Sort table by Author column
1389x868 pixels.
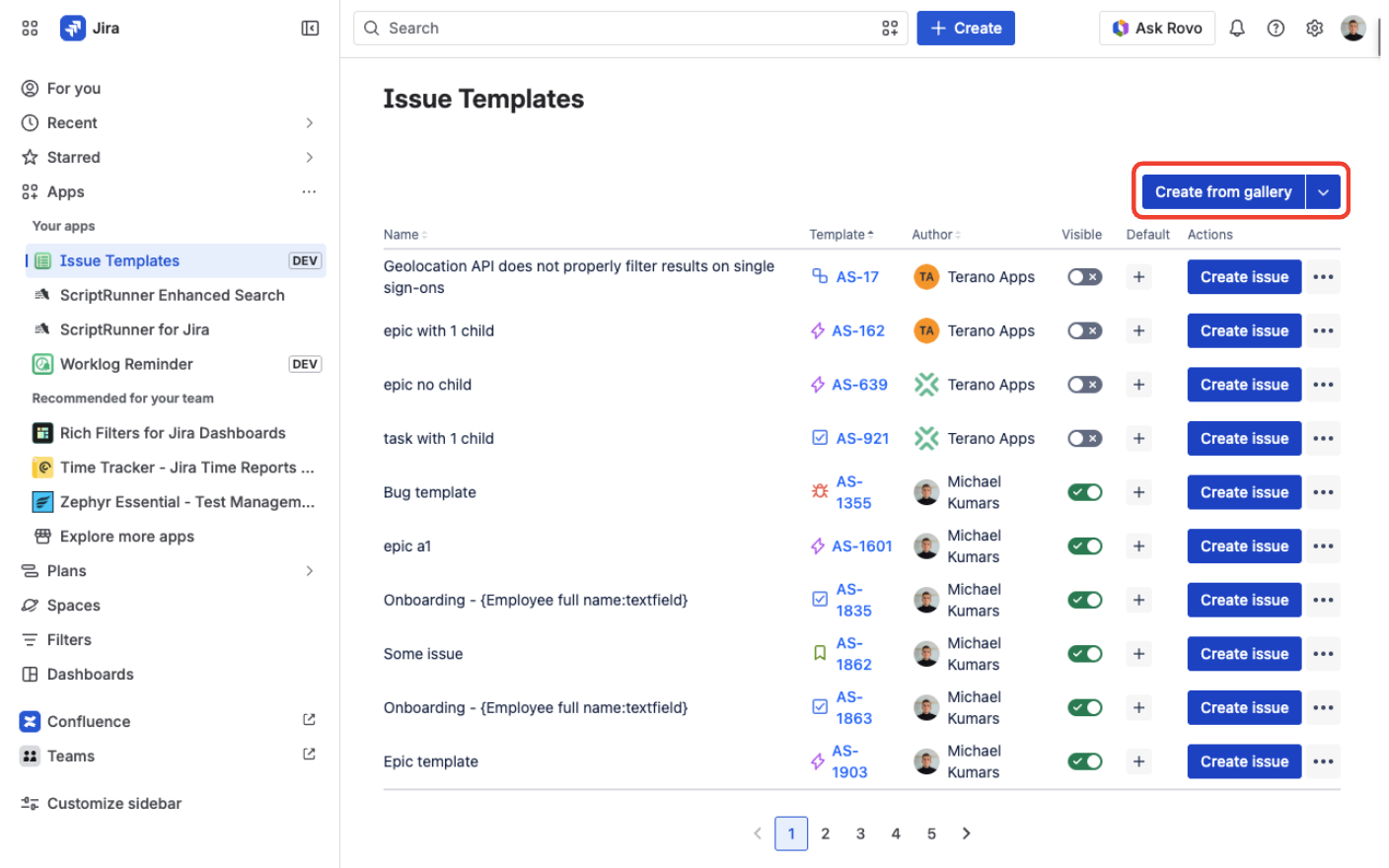(936, 235)
